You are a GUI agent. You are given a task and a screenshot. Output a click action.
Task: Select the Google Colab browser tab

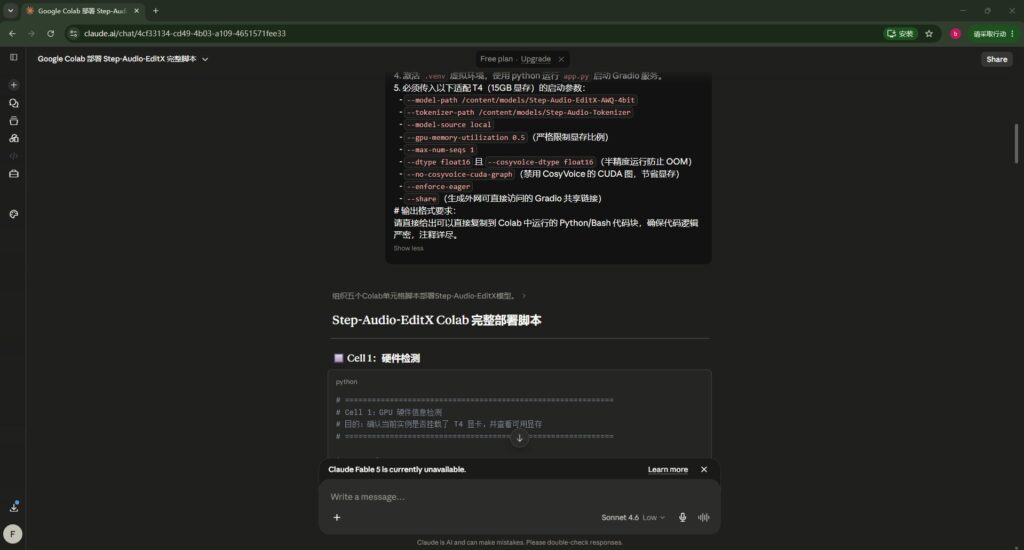[82, 11]
